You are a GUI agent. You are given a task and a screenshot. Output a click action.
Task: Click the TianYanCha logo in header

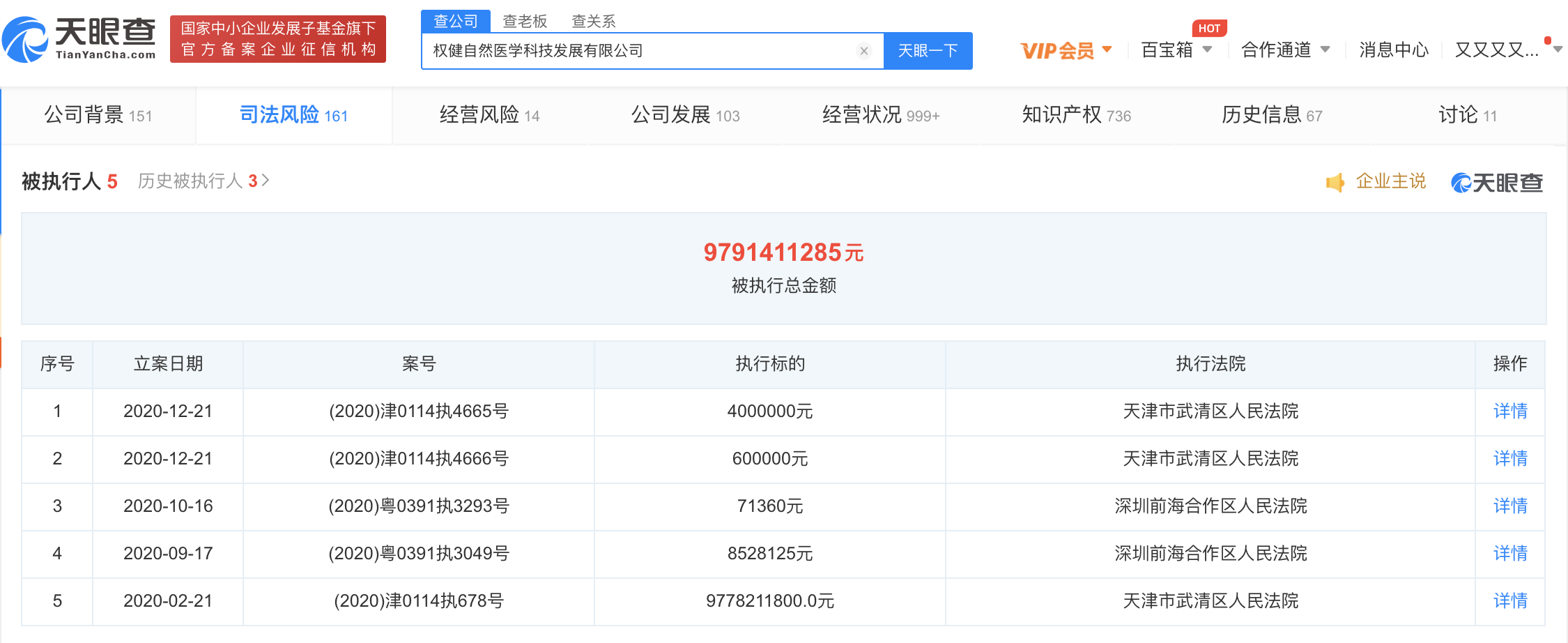tap(79, 39)
